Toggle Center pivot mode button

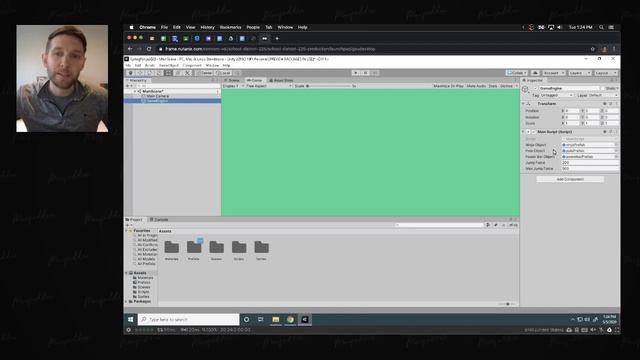204,73
